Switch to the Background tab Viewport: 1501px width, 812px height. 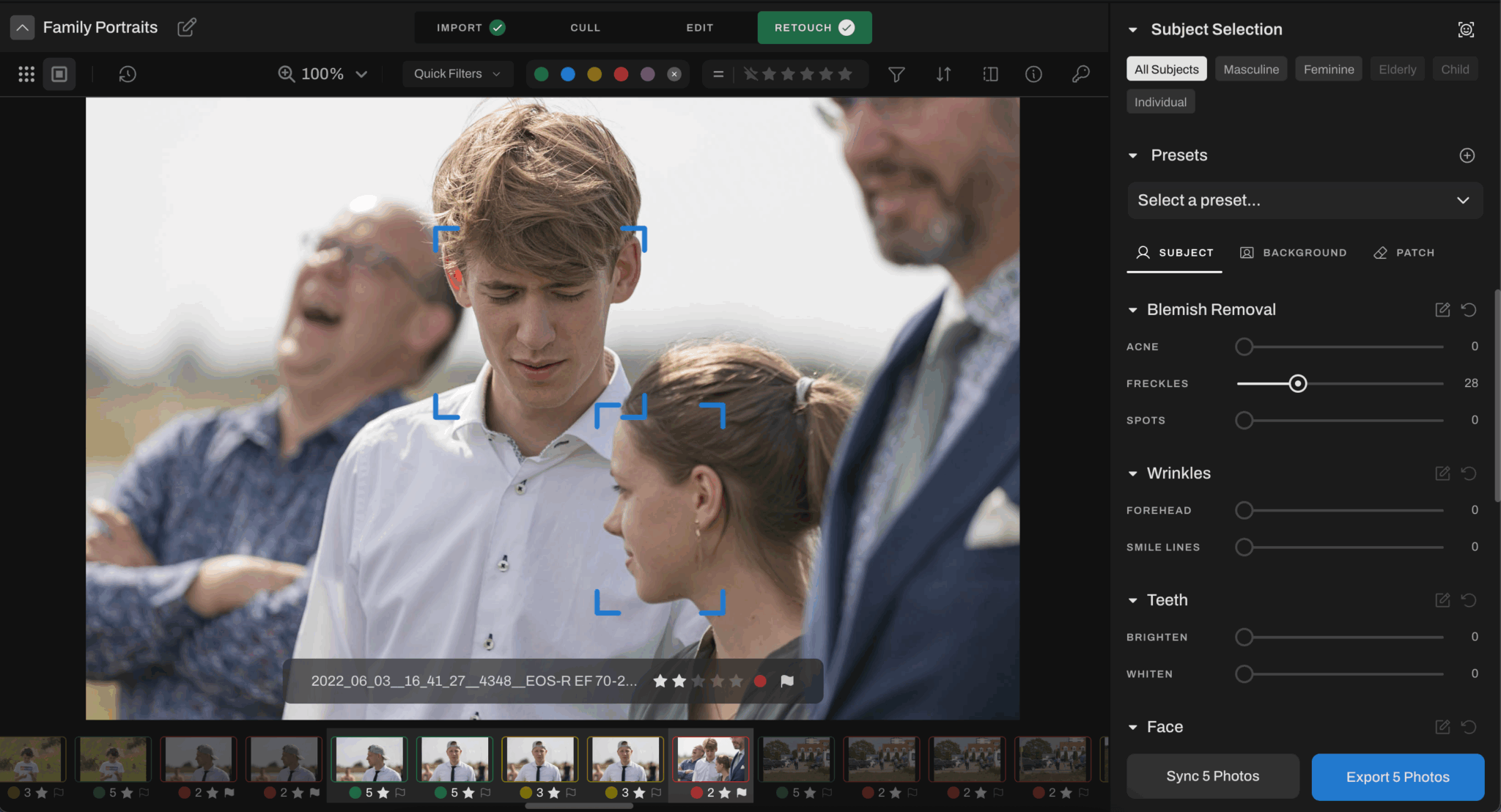coord(1294,252)
